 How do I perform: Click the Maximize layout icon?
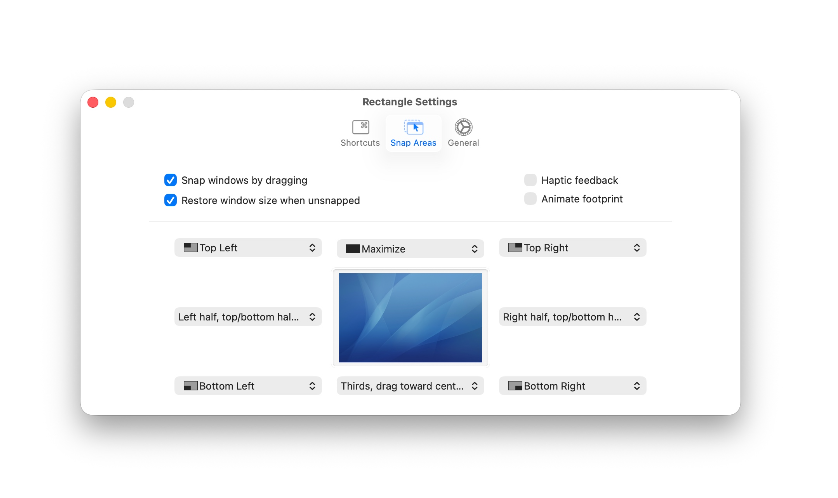[x=353, y=248]
